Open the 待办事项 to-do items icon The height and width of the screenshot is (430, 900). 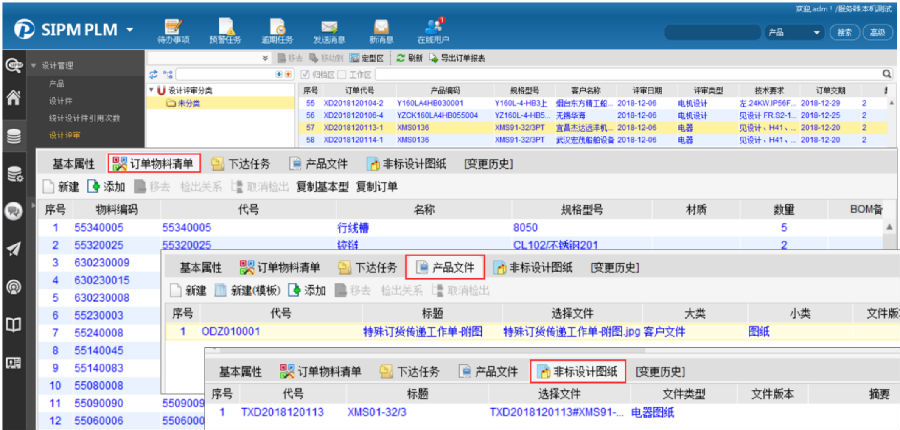[174, 31]
